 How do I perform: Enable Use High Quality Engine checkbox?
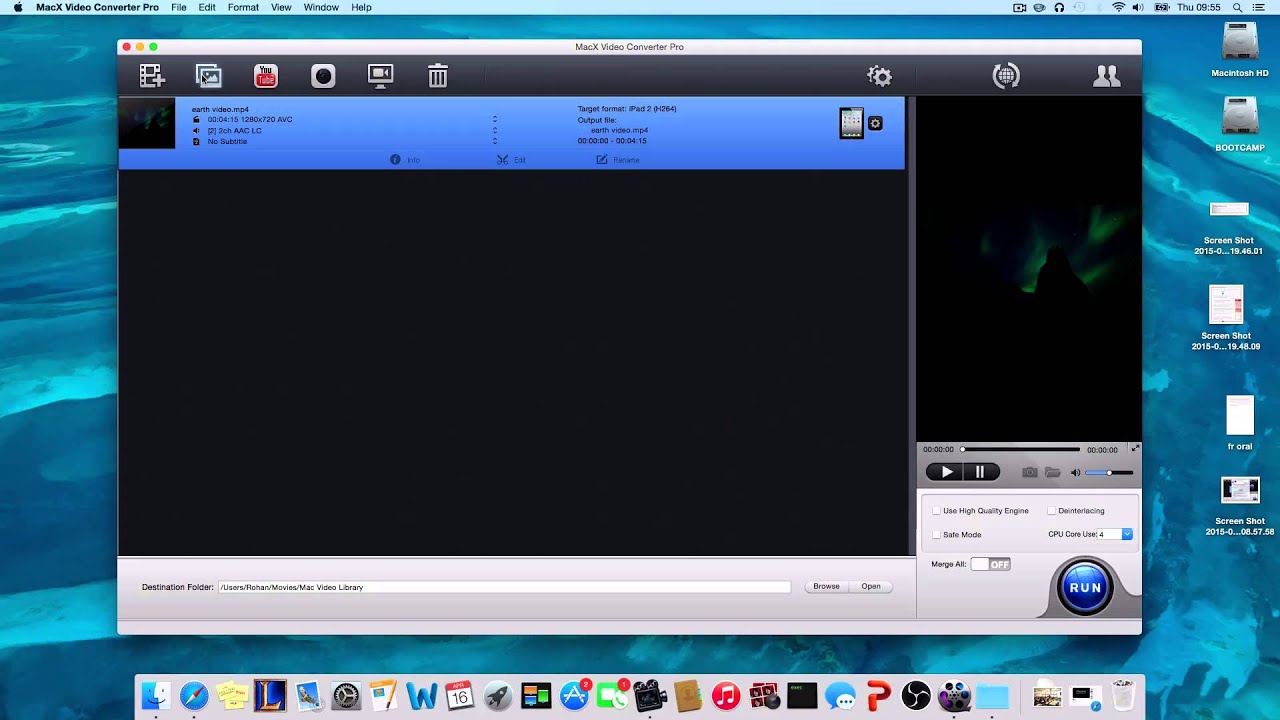click(936, 511)
